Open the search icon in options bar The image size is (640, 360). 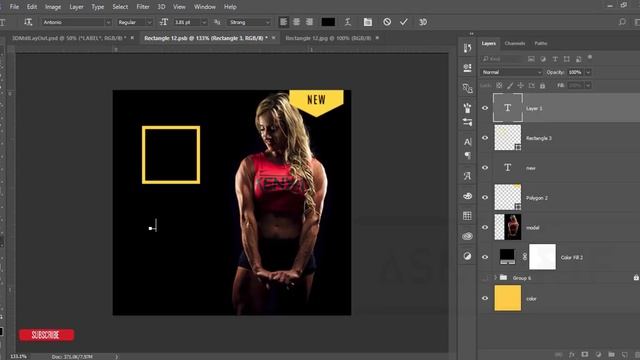tap(622, 22)
